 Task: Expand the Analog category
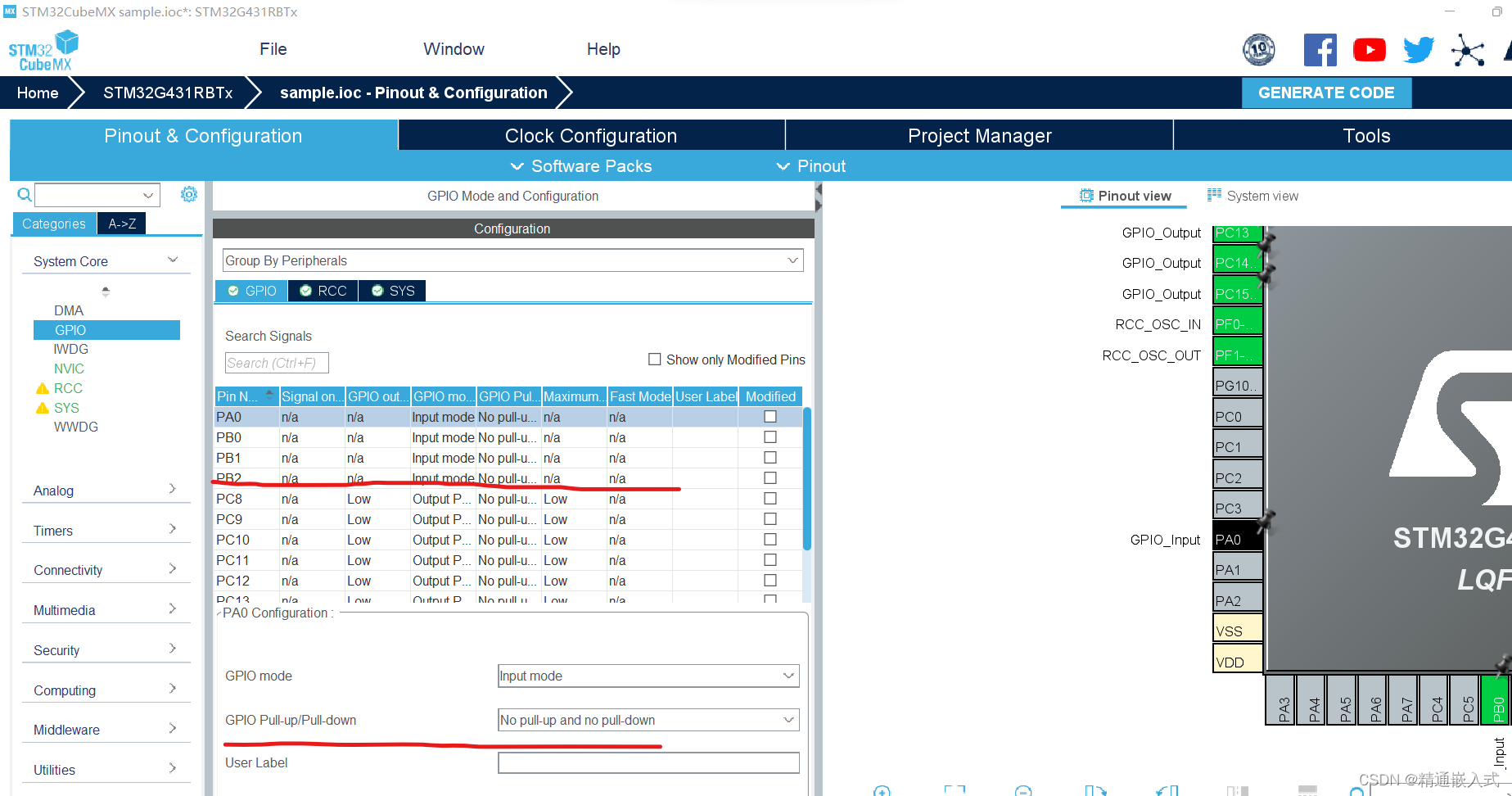point(173,489)
